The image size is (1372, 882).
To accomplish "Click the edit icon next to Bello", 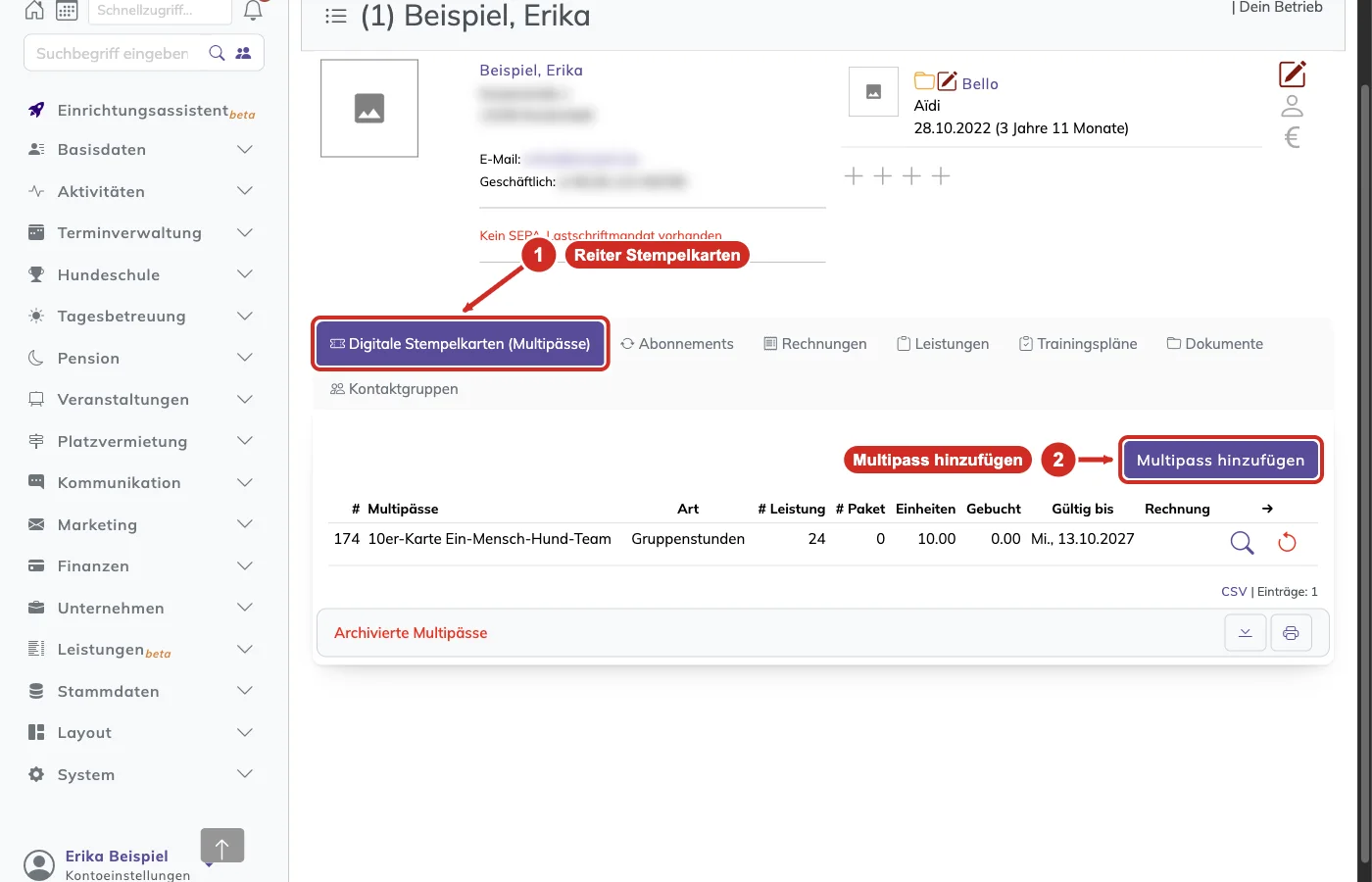I will pos(947,81).
